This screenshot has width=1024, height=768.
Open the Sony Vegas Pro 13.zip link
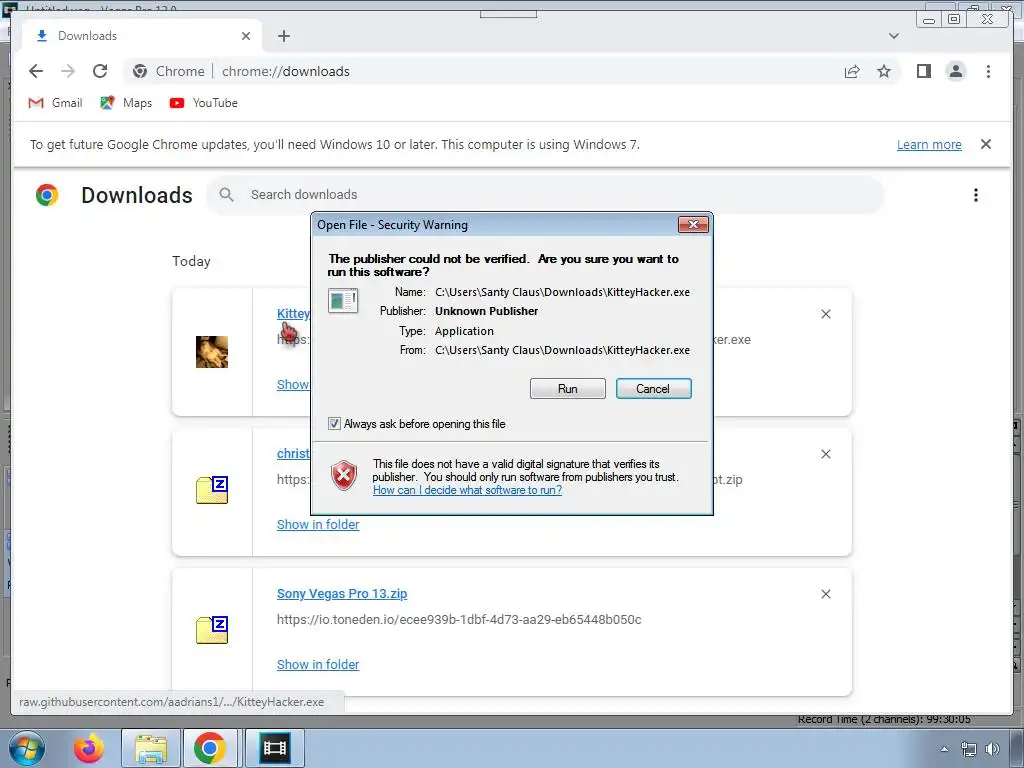coord(342,594)
